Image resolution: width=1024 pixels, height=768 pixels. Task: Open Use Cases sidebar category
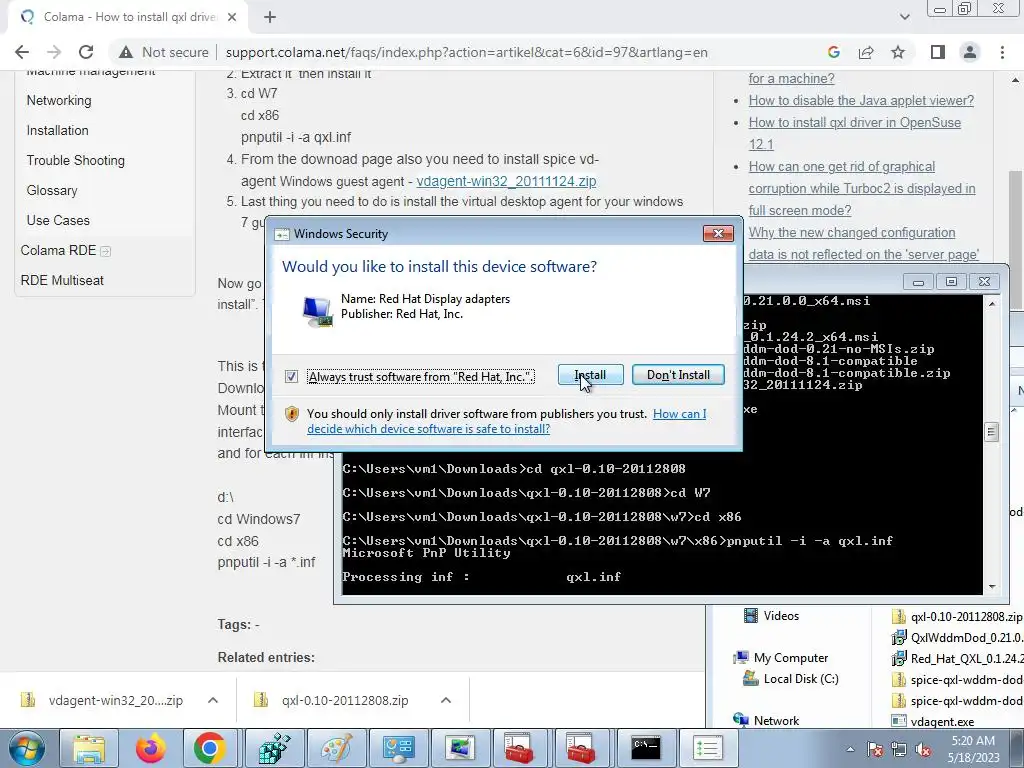[58, 221]
